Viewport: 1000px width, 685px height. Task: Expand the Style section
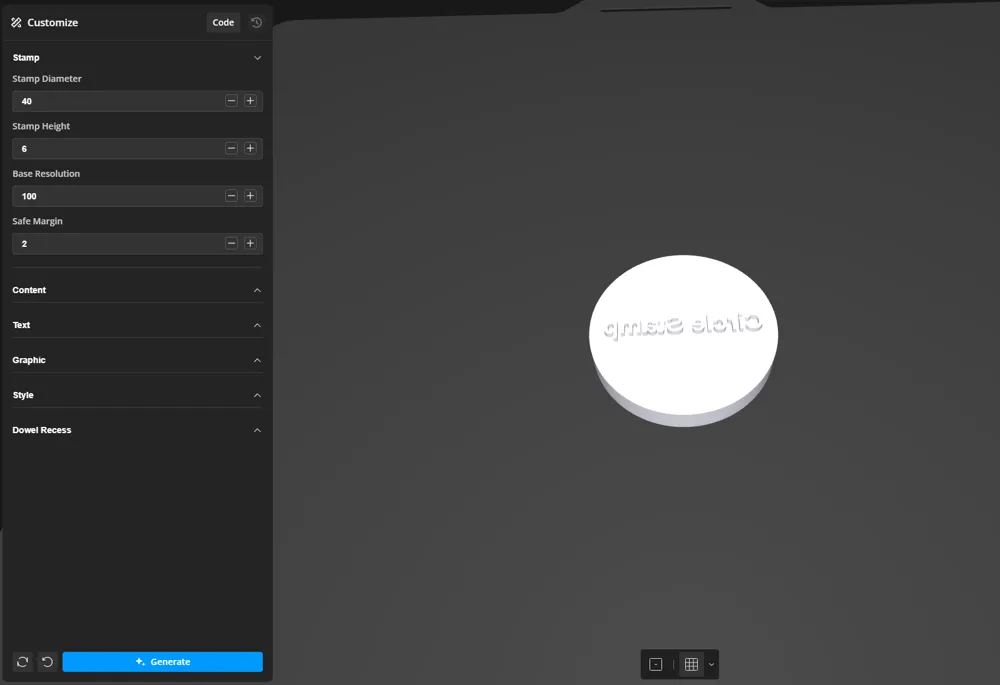point(137,395)
